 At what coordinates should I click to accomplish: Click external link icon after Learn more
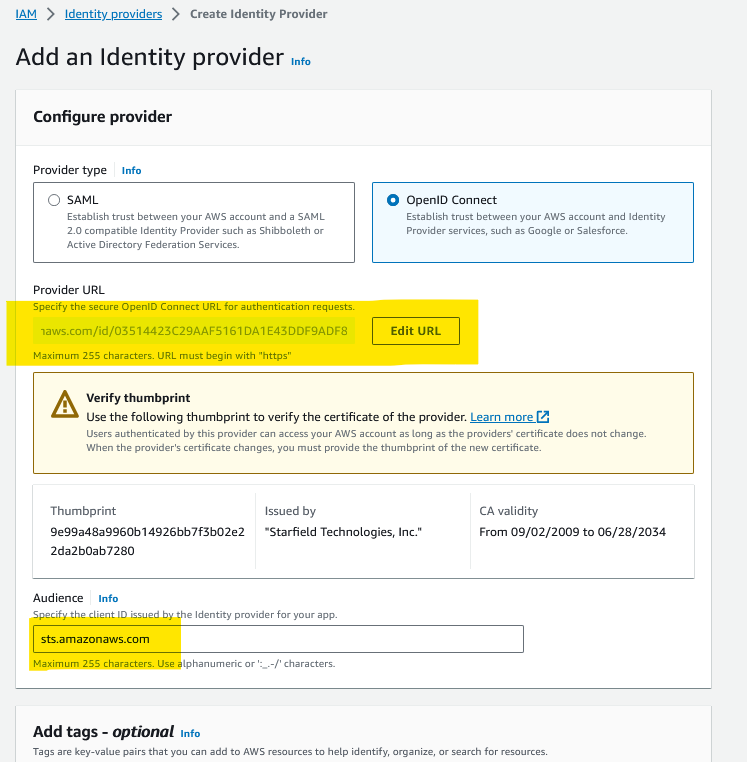pos(543,417)
